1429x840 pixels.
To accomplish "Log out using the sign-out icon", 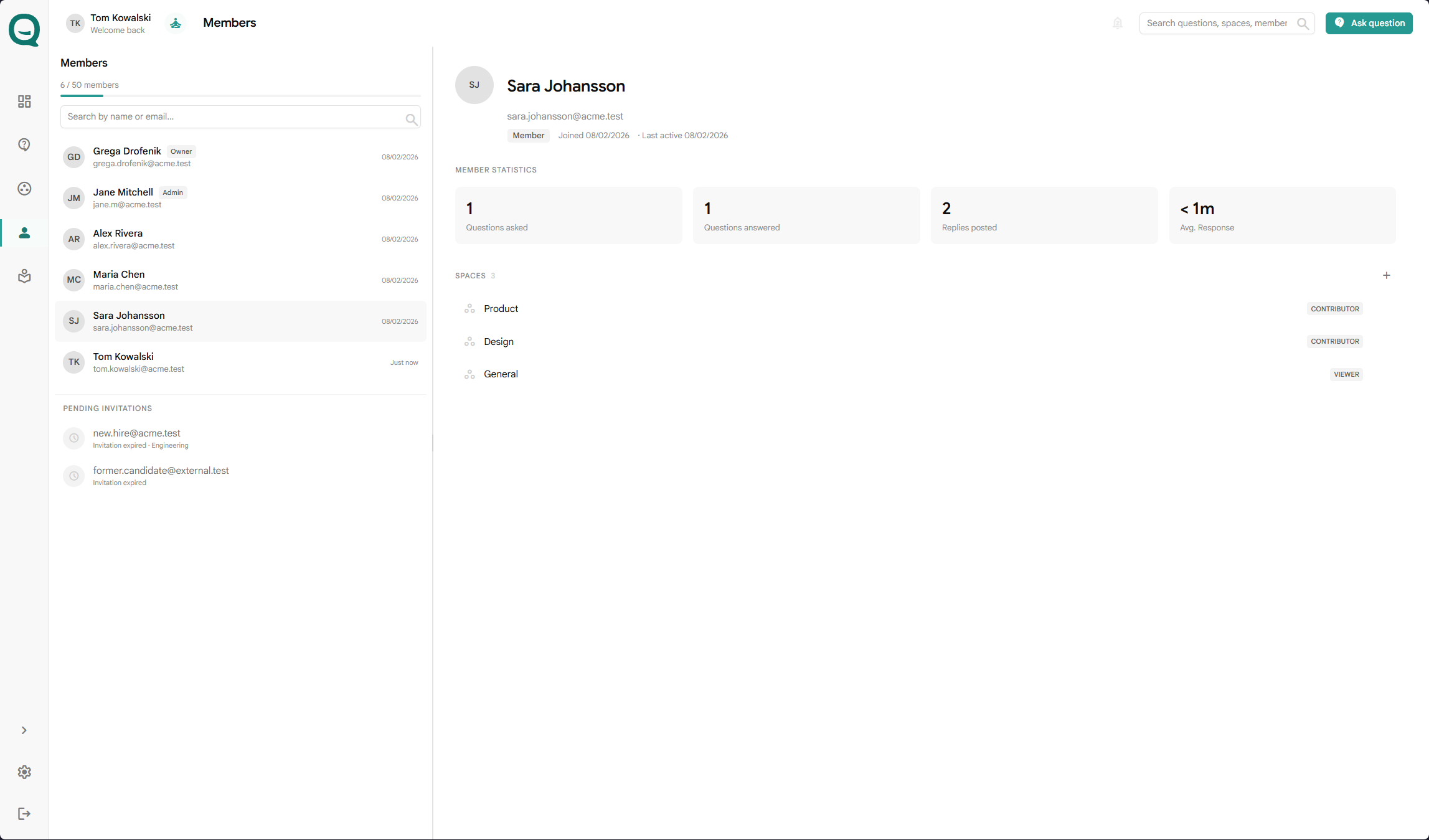I will click(x=24, y=813).
